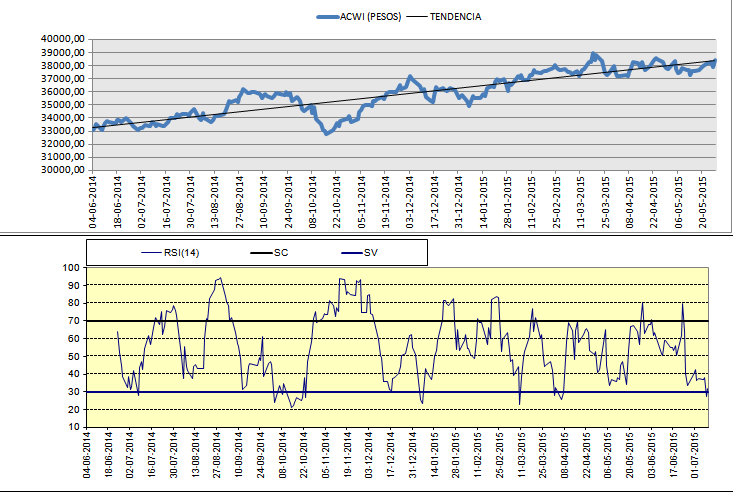The height and width of the screenshot is (495, 733).
Task: Select the RSI(14) legend label
Action: (x=181, y=253)
